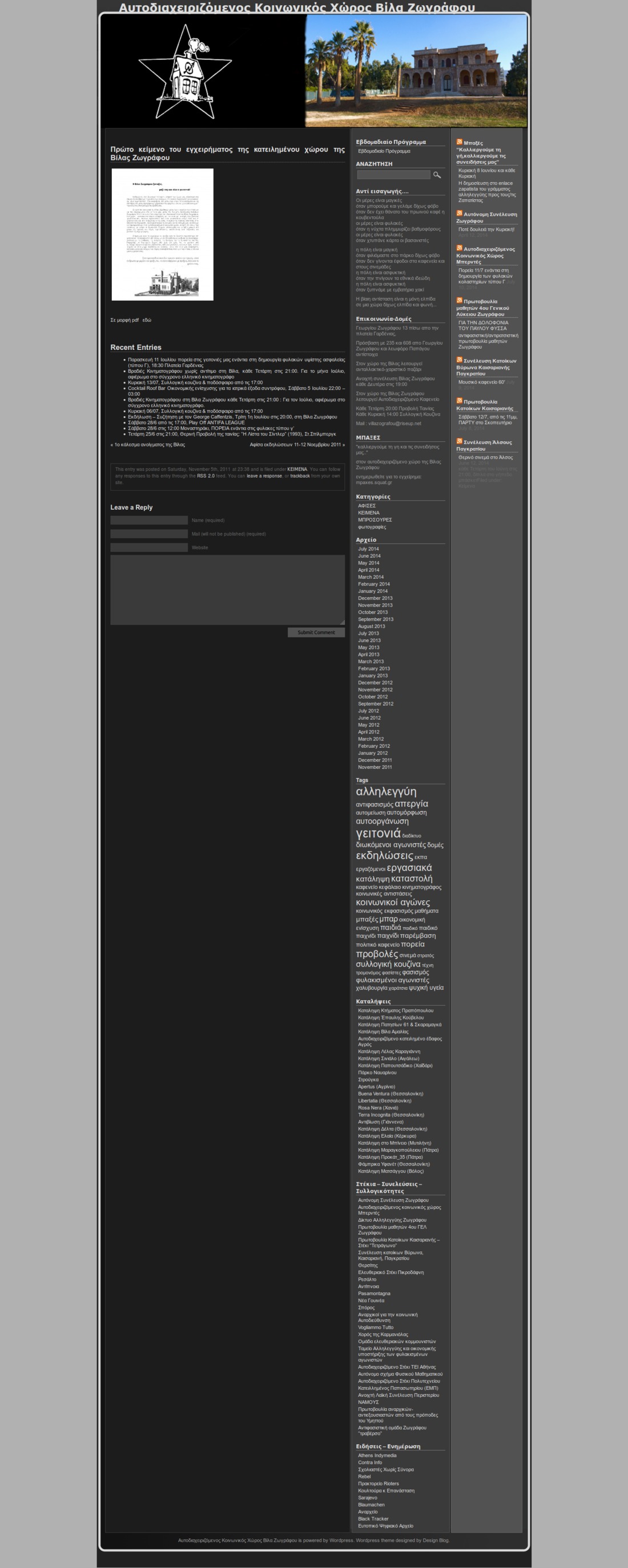Viewport: 628px width, 1568px height.
Task: Open the July 2014 archive link
Action: tap(368, 549)
